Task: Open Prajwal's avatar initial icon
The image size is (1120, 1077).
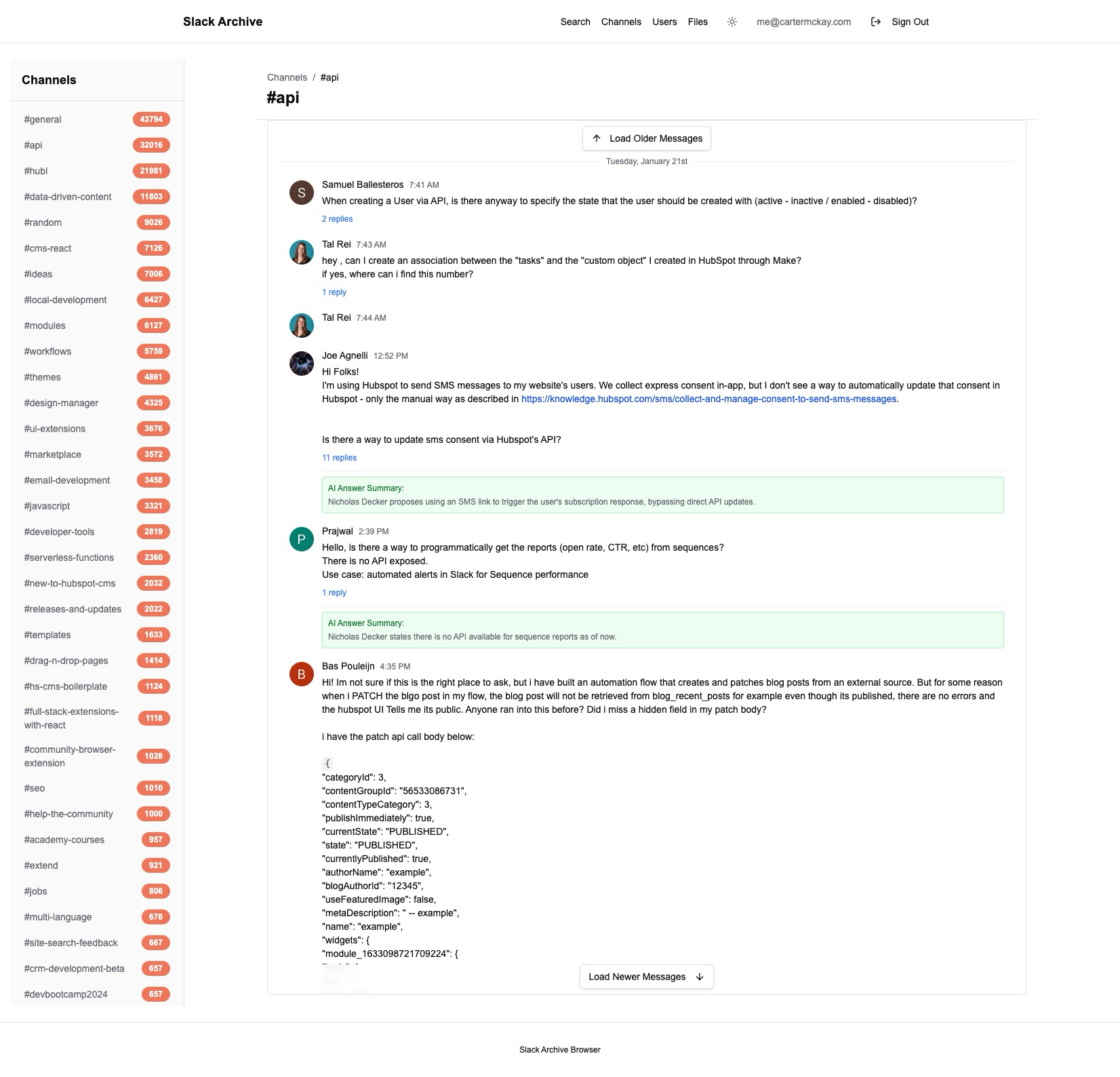Action: (302, 538)
